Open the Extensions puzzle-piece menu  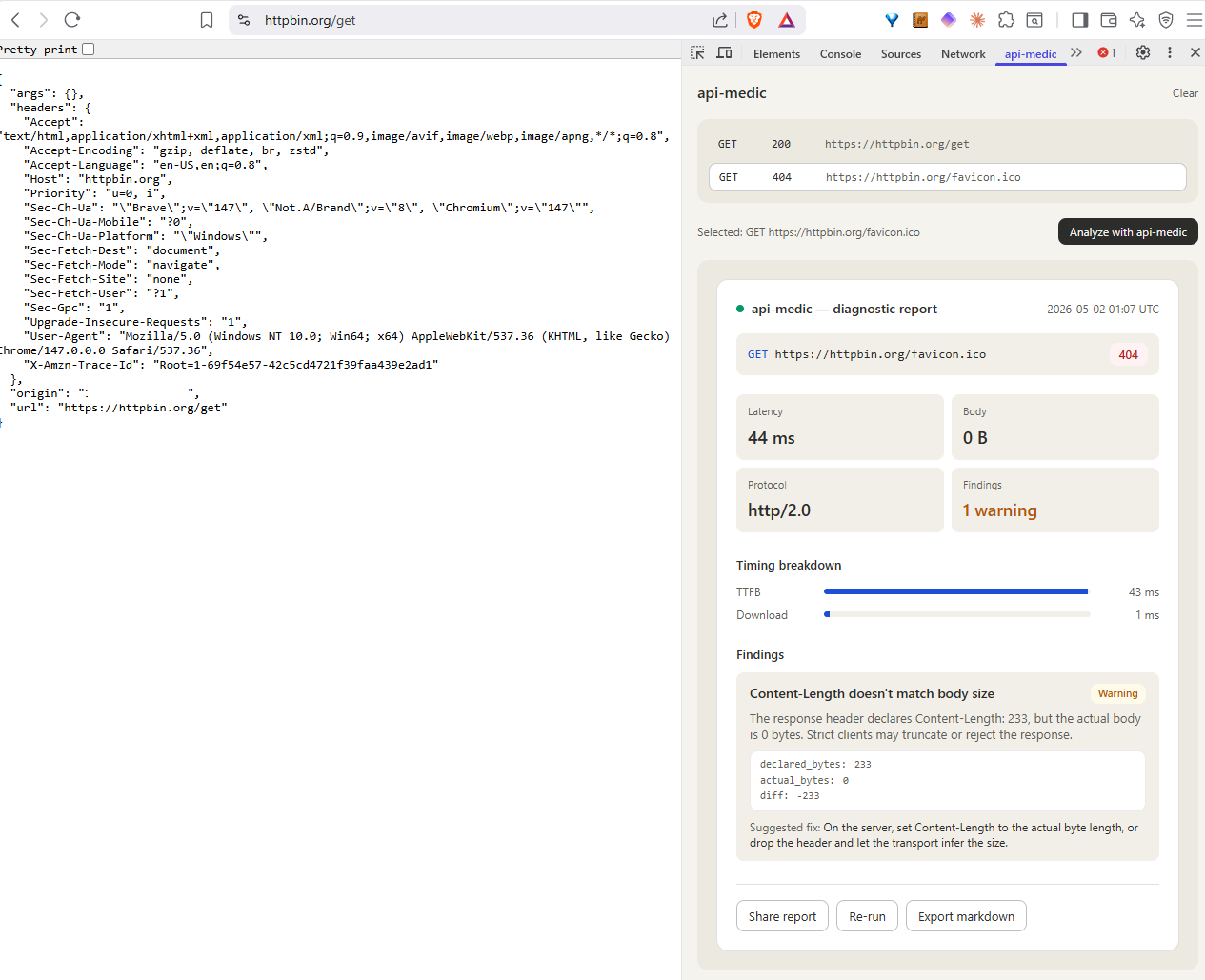tap(1006, 20)
